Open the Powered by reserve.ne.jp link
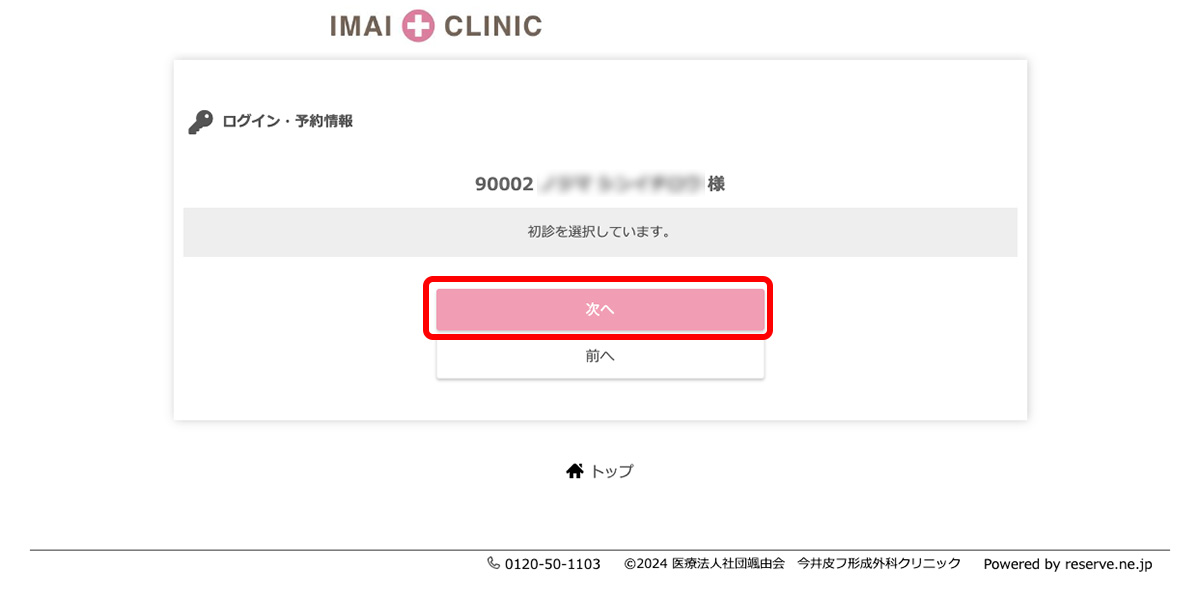This screenshot has width=1200, height=597. (x=1068, y=564)
